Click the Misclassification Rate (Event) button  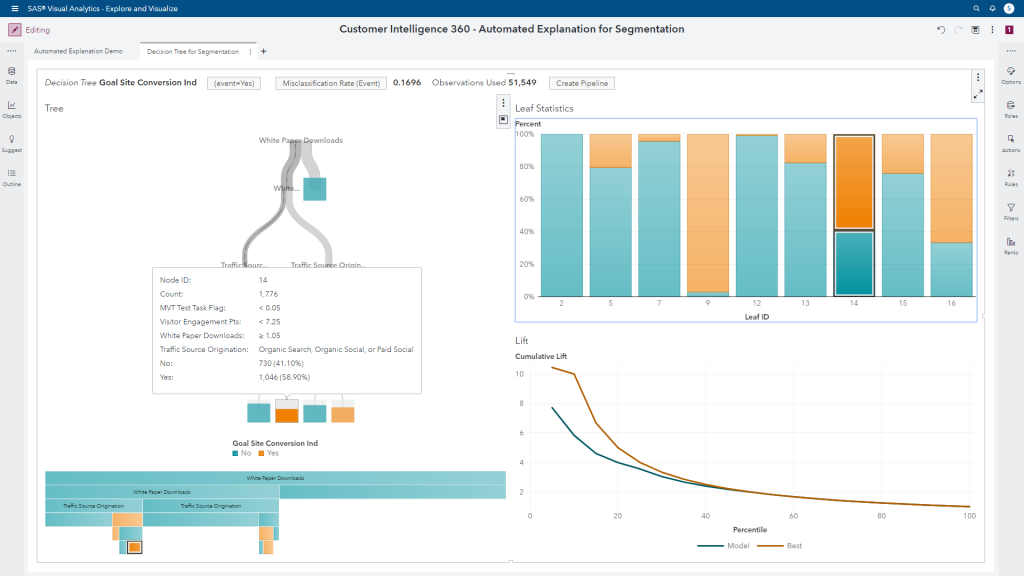click(330, 83)
